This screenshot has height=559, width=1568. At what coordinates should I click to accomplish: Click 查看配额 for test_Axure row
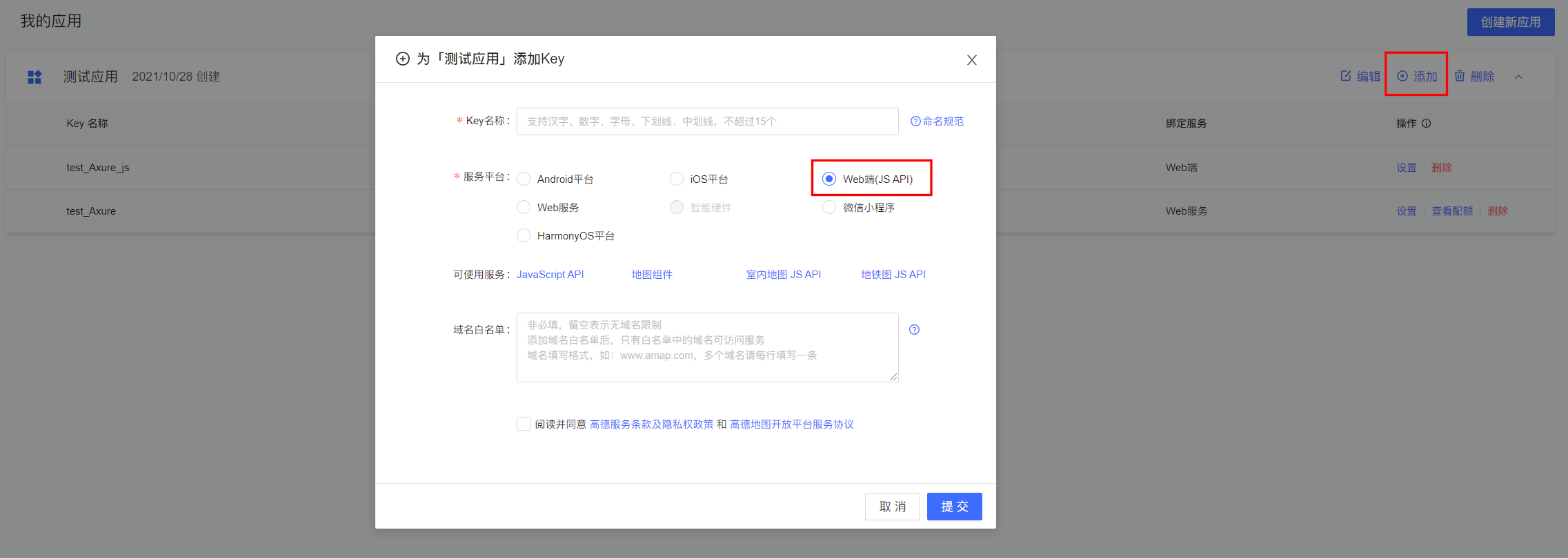[1452, 211]
